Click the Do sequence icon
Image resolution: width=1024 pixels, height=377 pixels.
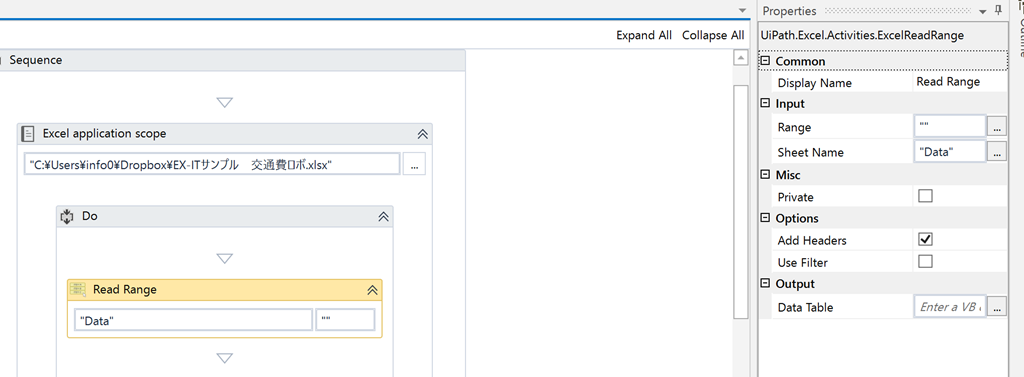66,216
